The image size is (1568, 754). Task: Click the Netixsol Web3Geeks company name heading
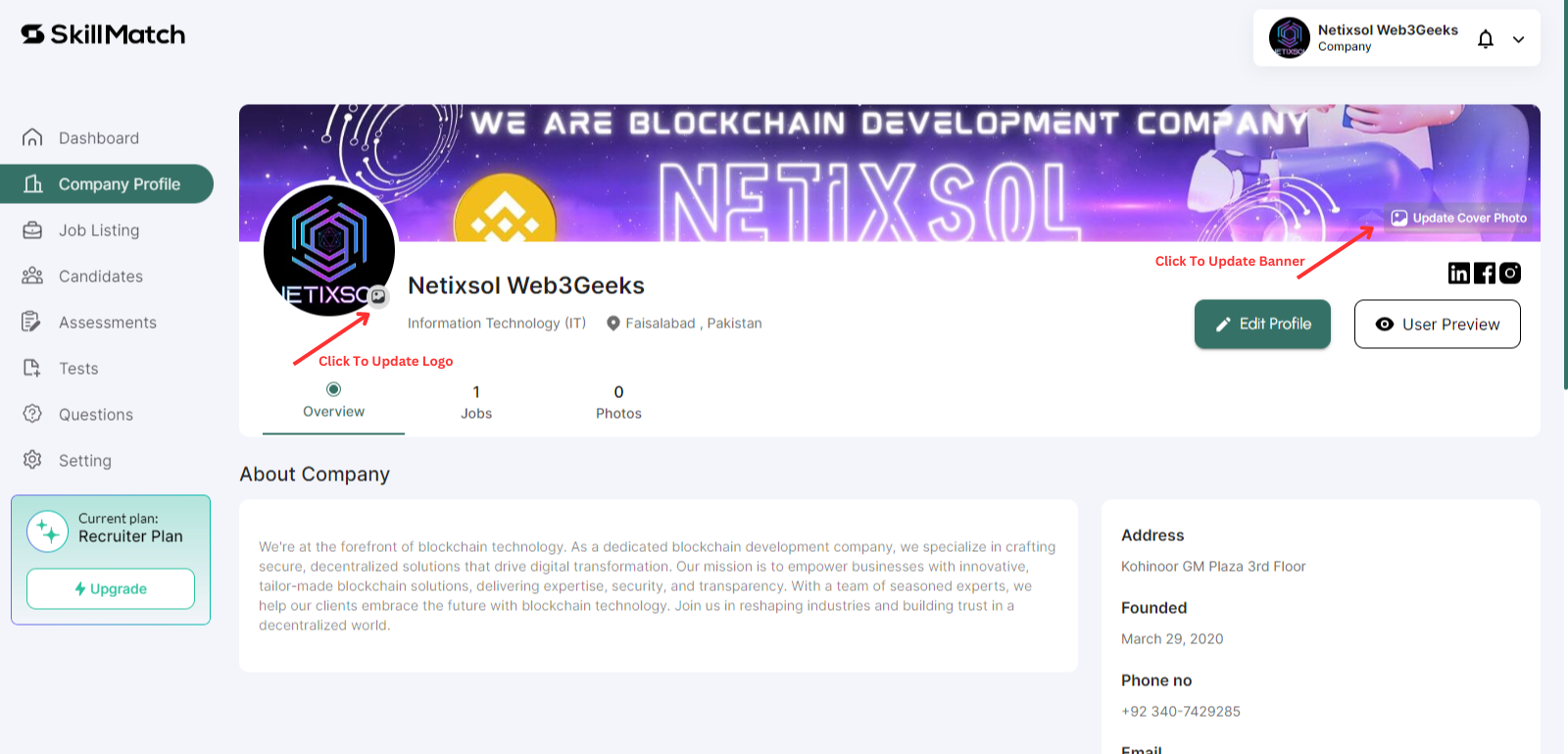(x=526, y=285)
